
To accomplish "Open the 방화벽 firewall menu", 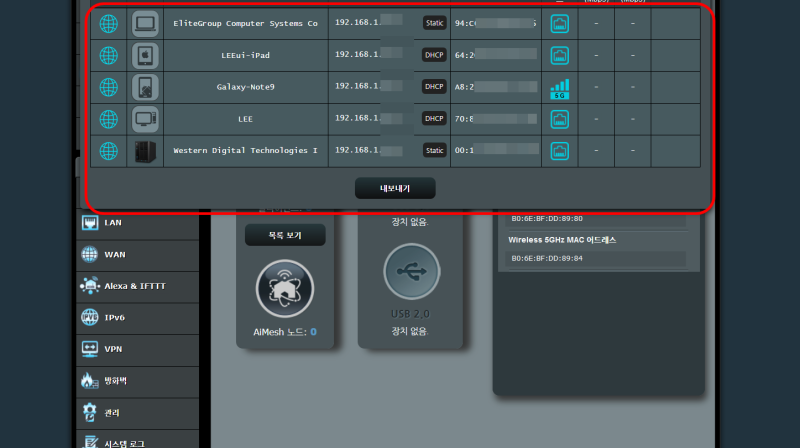I will [138, 381].
